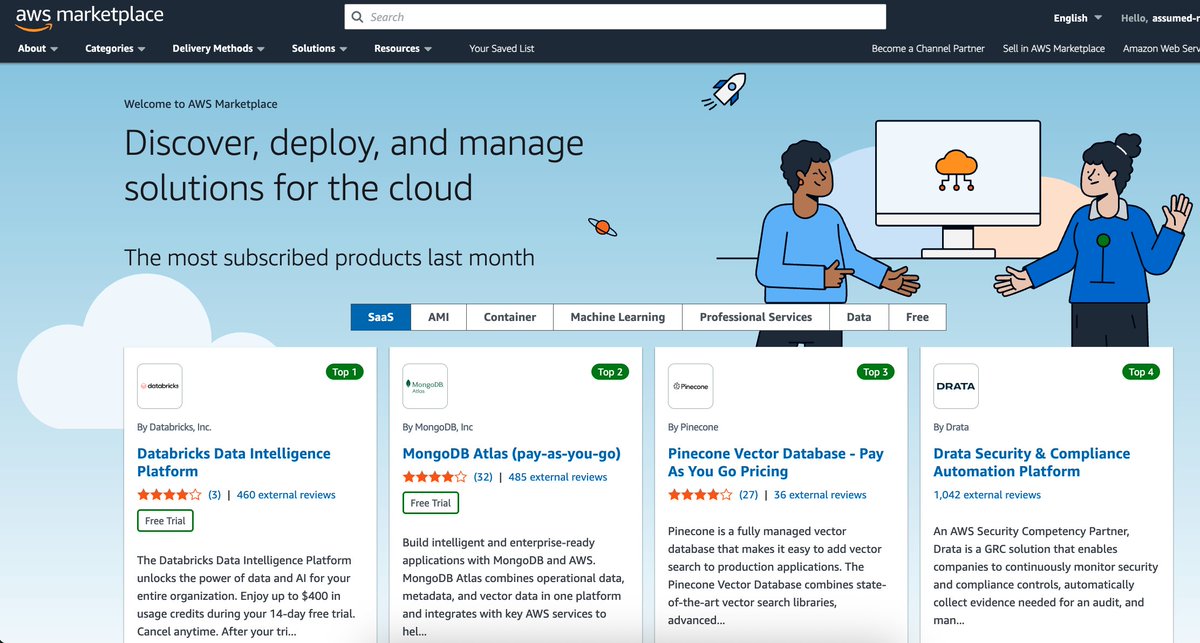Open Databricks Data Intelligence Platform listing
Image resolution: width=1200 pixels, height=643 pixels.
(x=234, y=462)
